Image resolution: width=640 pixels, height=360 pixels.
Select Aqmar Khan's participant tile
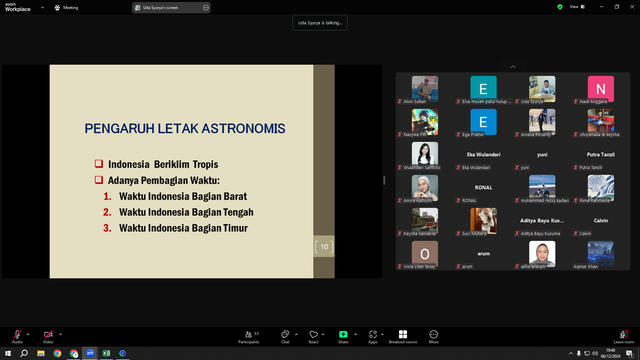(600, 255)
